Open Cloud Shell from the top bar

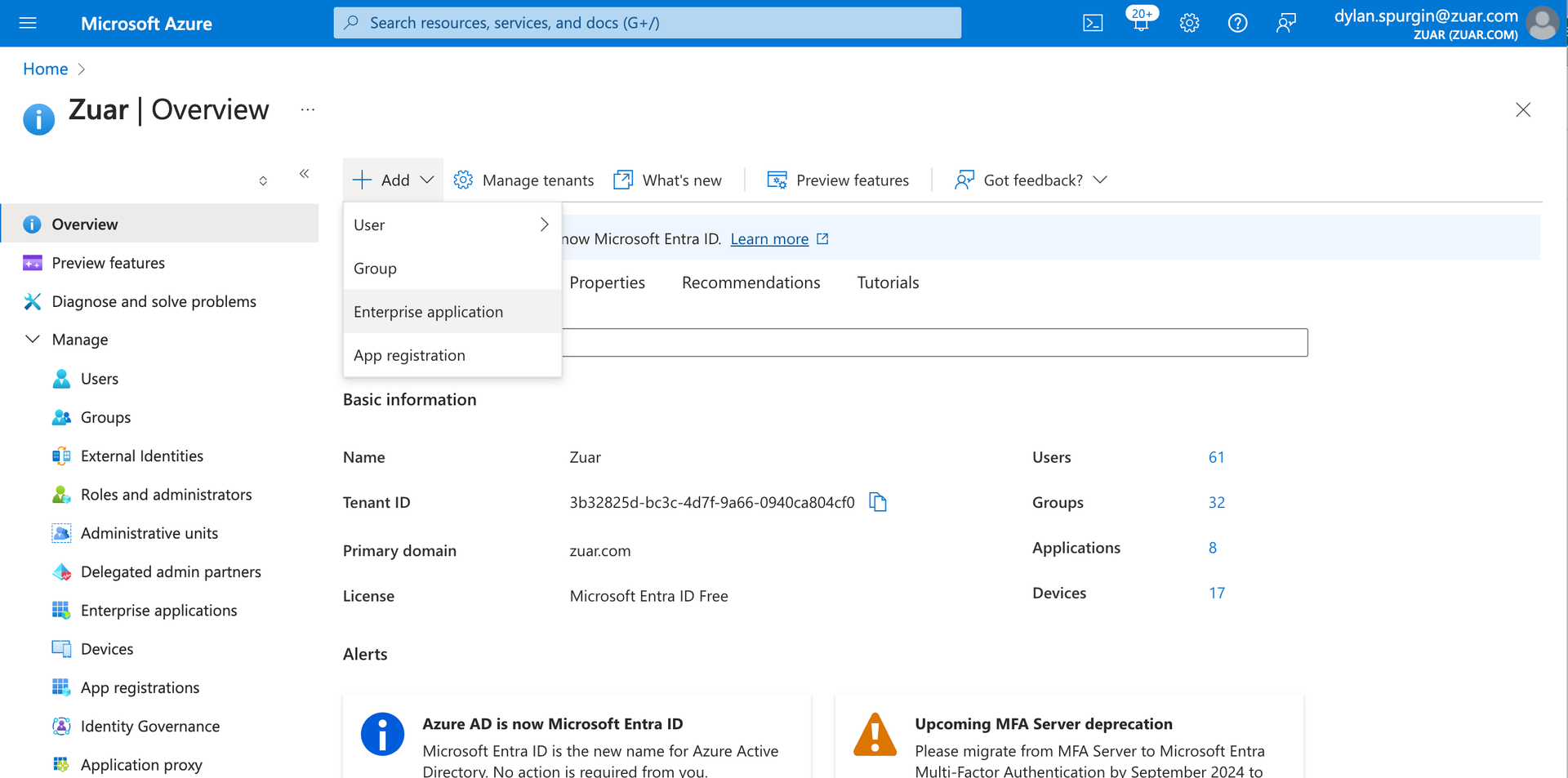(1093, 23)
